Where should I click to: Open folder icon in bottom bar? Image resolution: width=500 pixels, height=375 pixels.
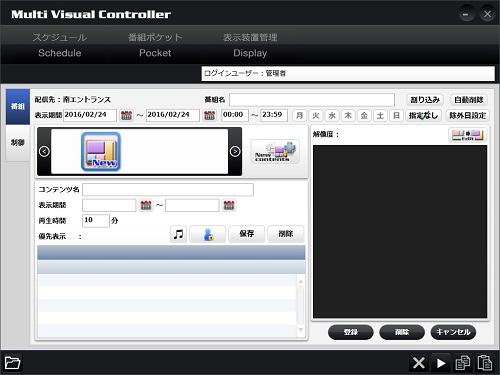13,362
